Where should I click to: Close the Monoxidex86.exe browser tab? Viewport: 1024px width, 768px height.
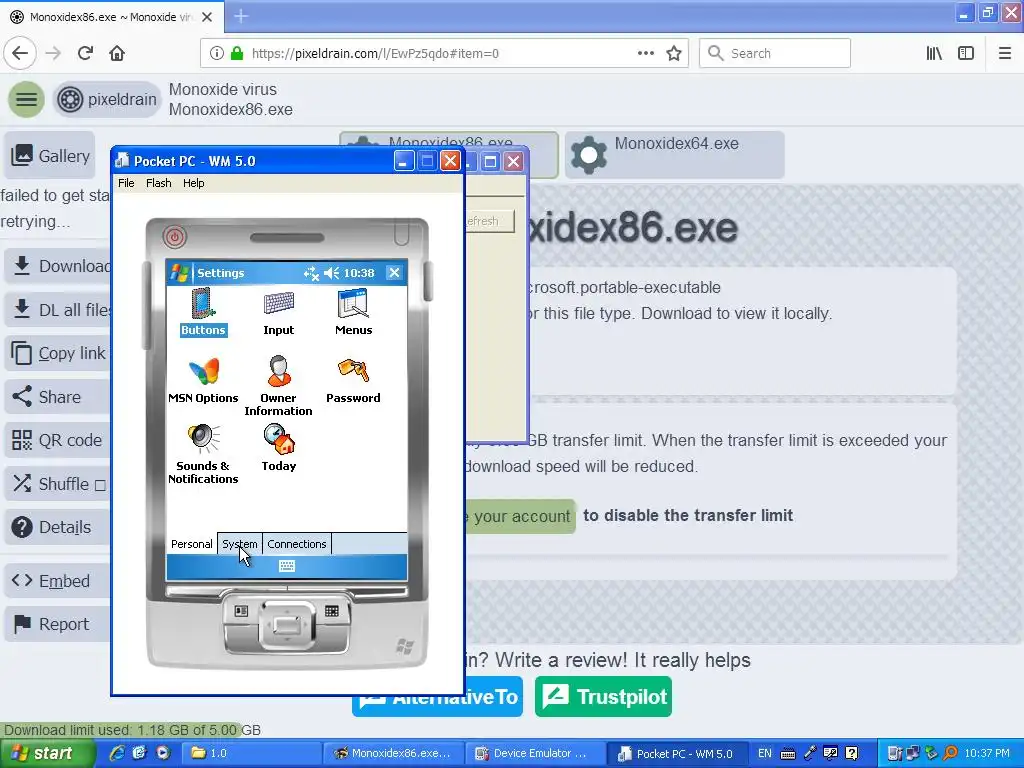pos(207,17)
